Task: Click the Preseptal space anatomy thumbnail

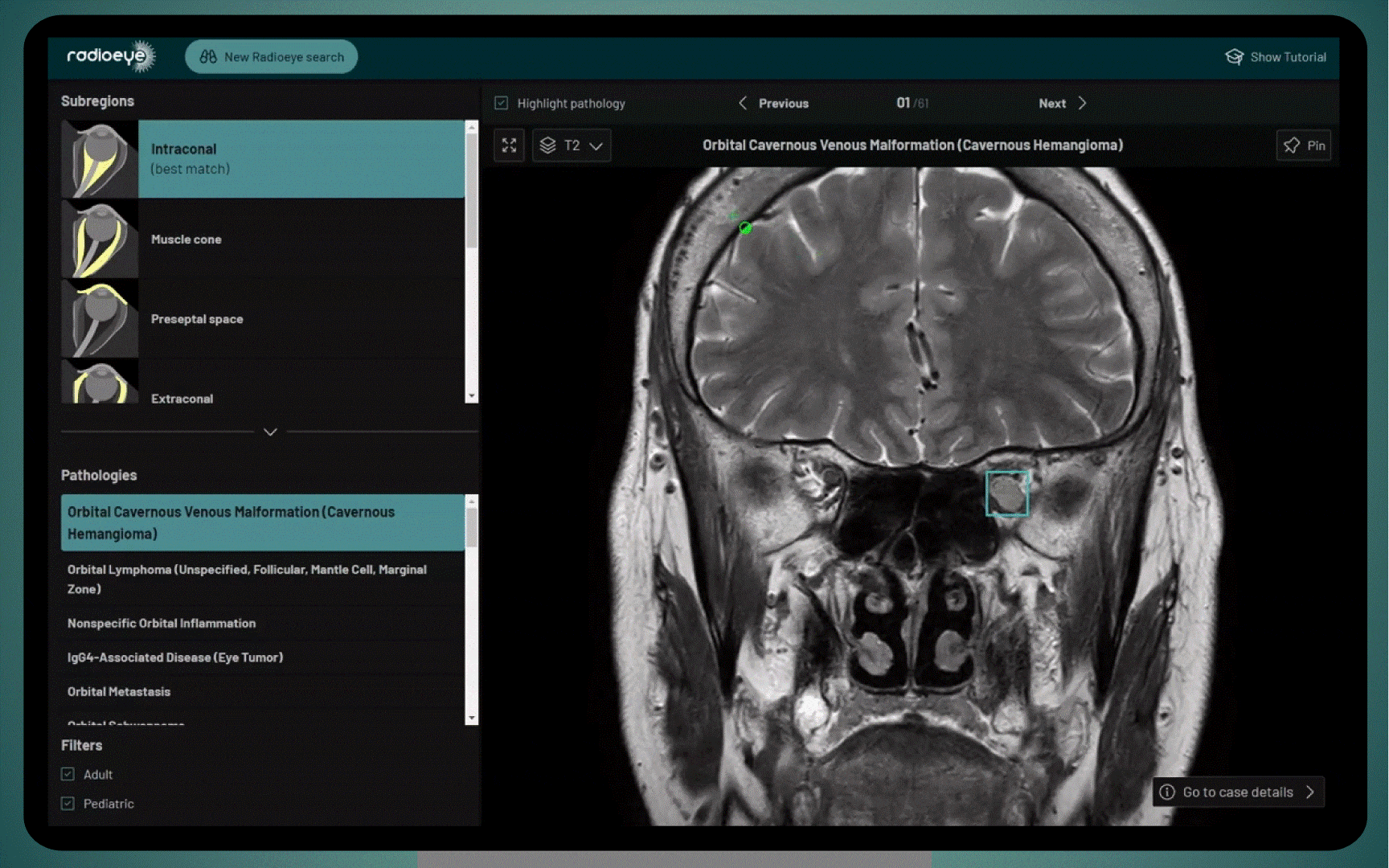Action: tap(100, 318)
